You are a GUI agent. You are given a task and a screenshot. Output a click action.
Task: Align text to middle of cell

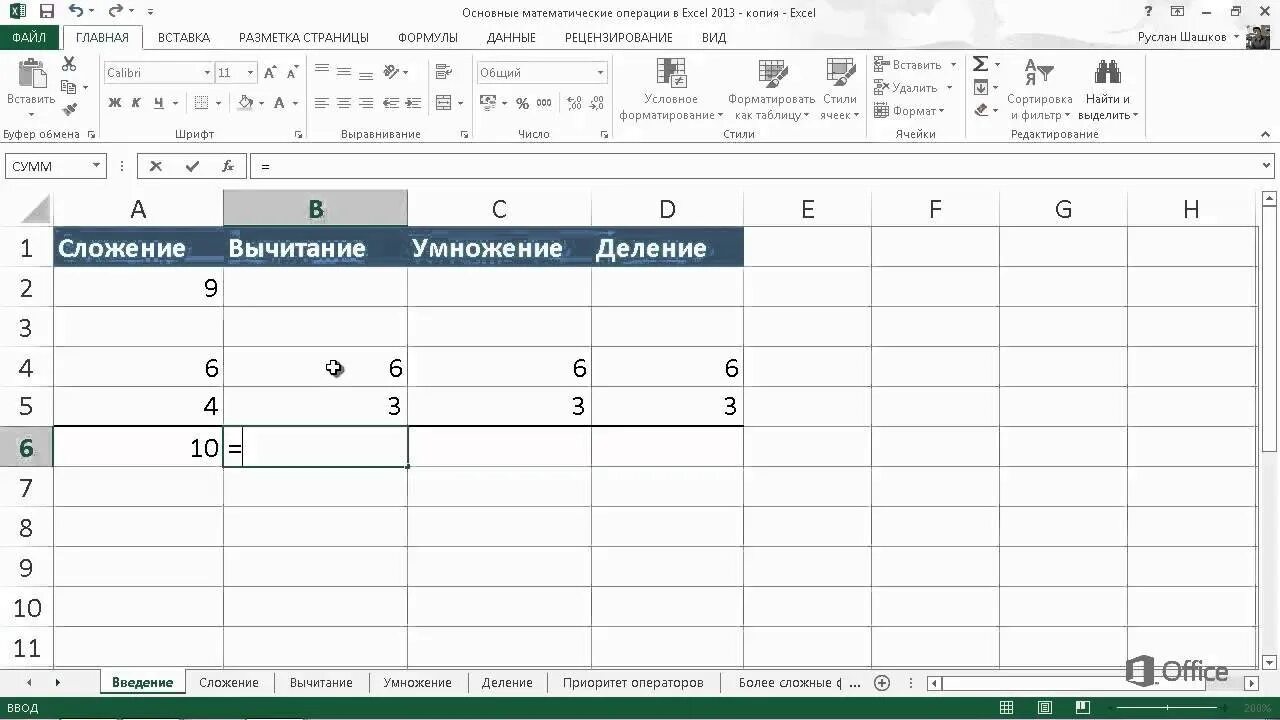click(344, 72)
